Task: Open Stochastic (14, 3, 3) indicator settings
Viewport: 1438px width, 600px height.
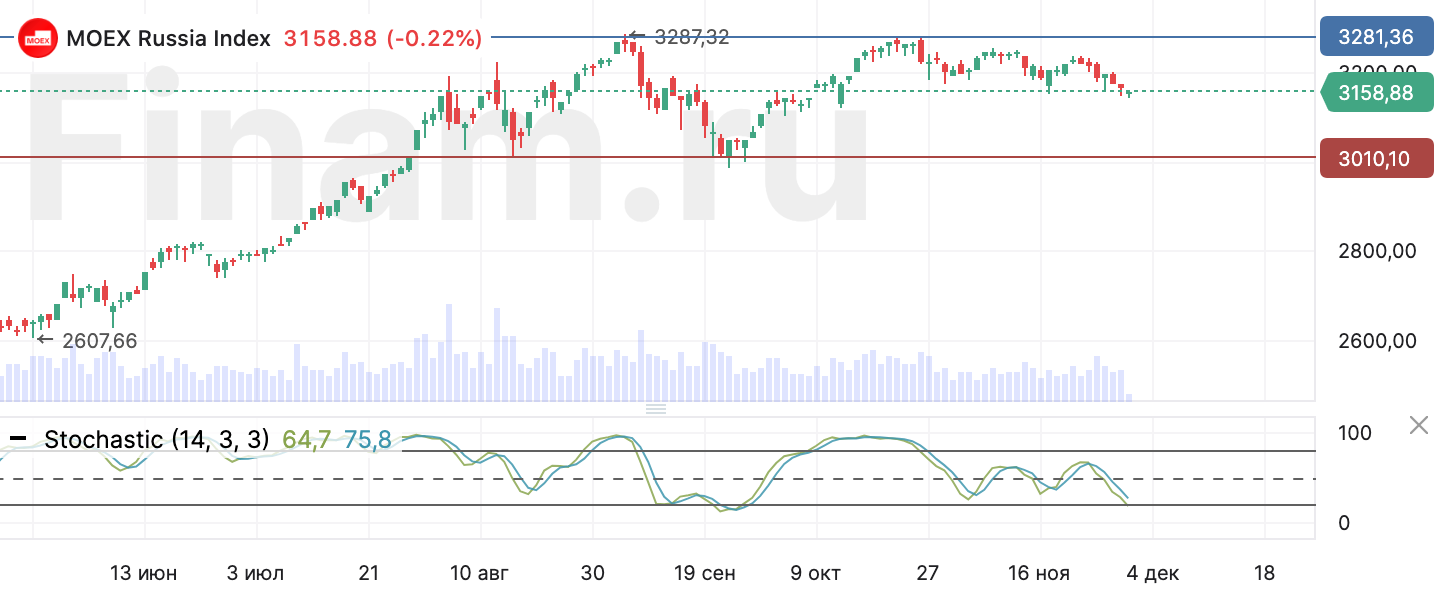Action: pyautogui.click(x=157, y=439)
